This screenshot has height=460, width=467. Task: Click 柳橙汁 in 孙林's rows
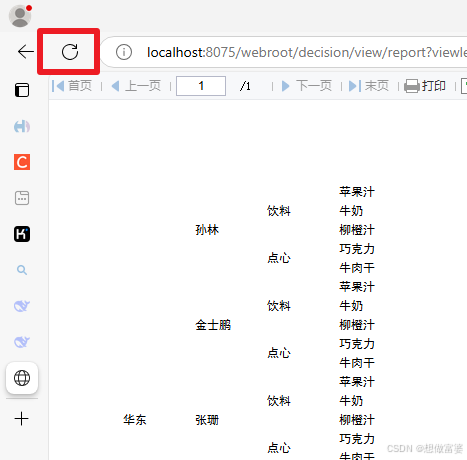[357, 230]
